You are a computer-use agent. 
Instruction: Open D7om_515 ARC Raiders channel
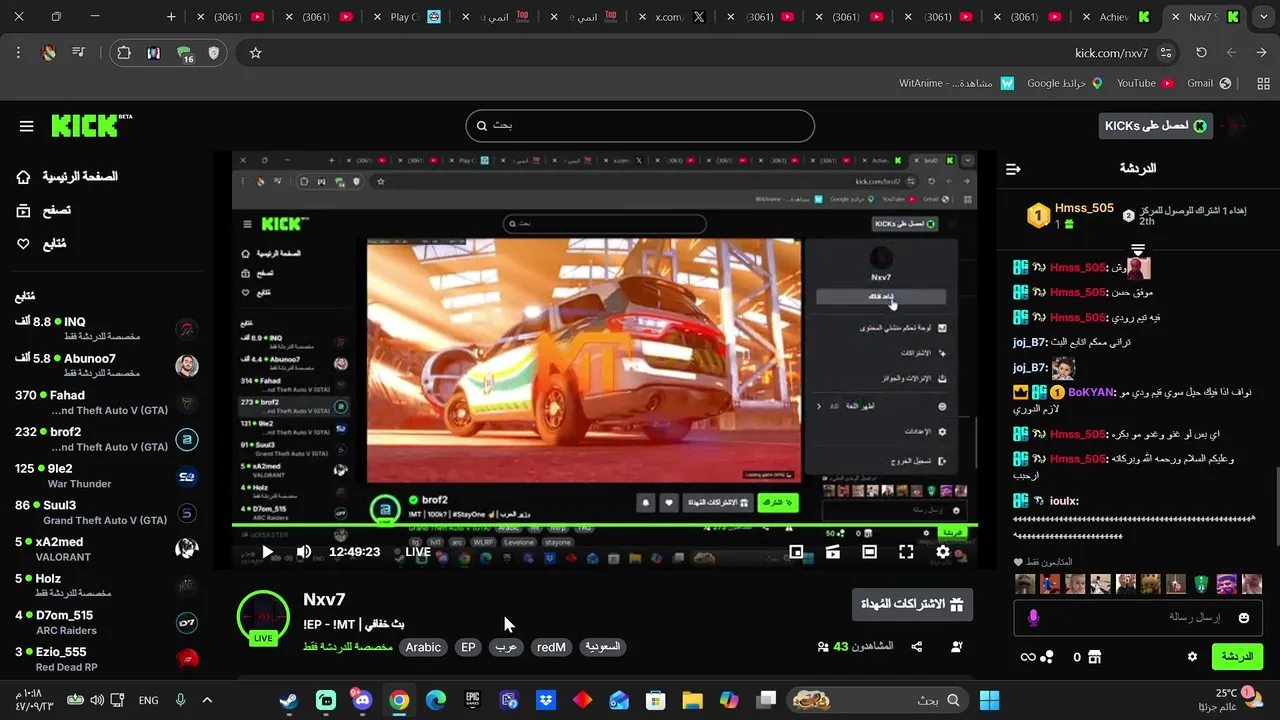(x=106, y=622)
